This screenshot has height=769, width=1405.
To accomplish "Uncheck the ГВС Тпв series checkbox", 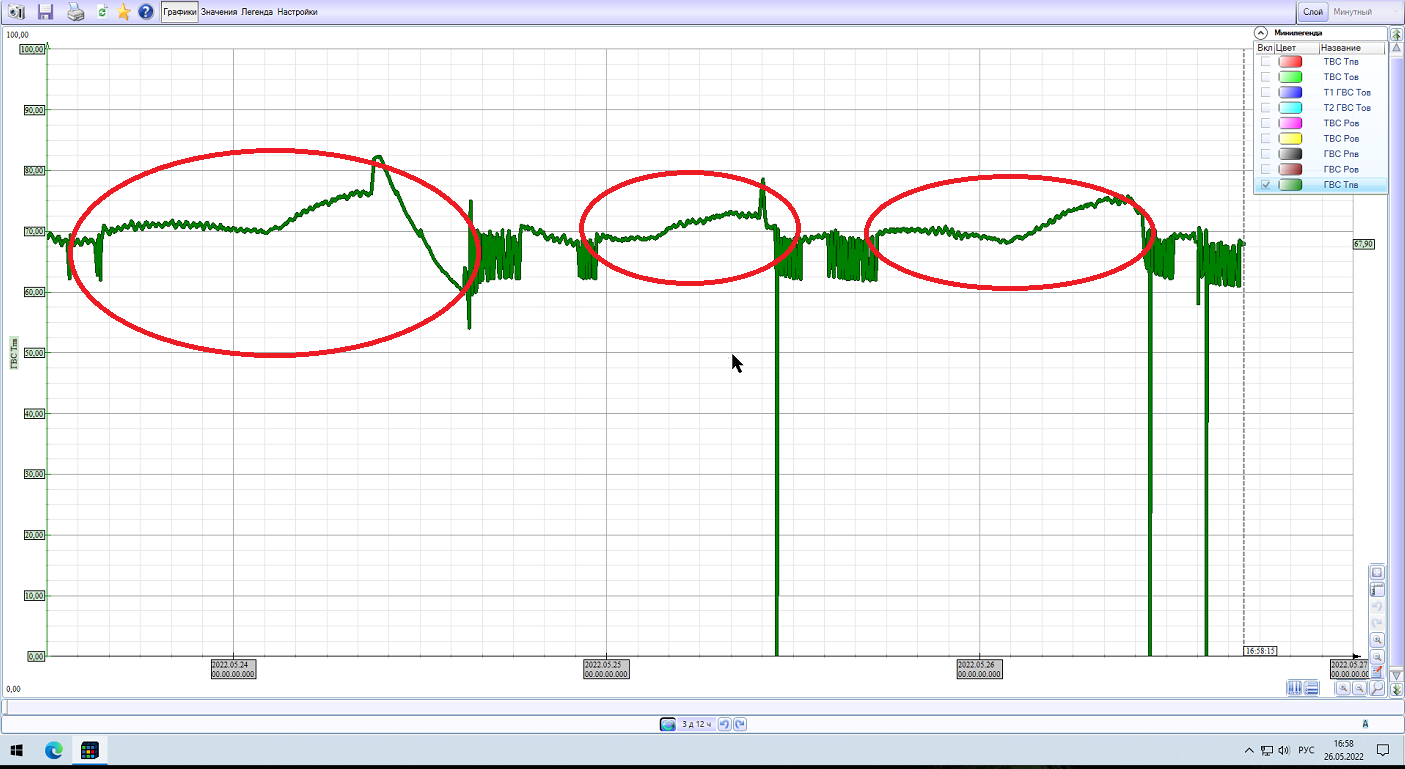I will click(x=1266, y=185).
